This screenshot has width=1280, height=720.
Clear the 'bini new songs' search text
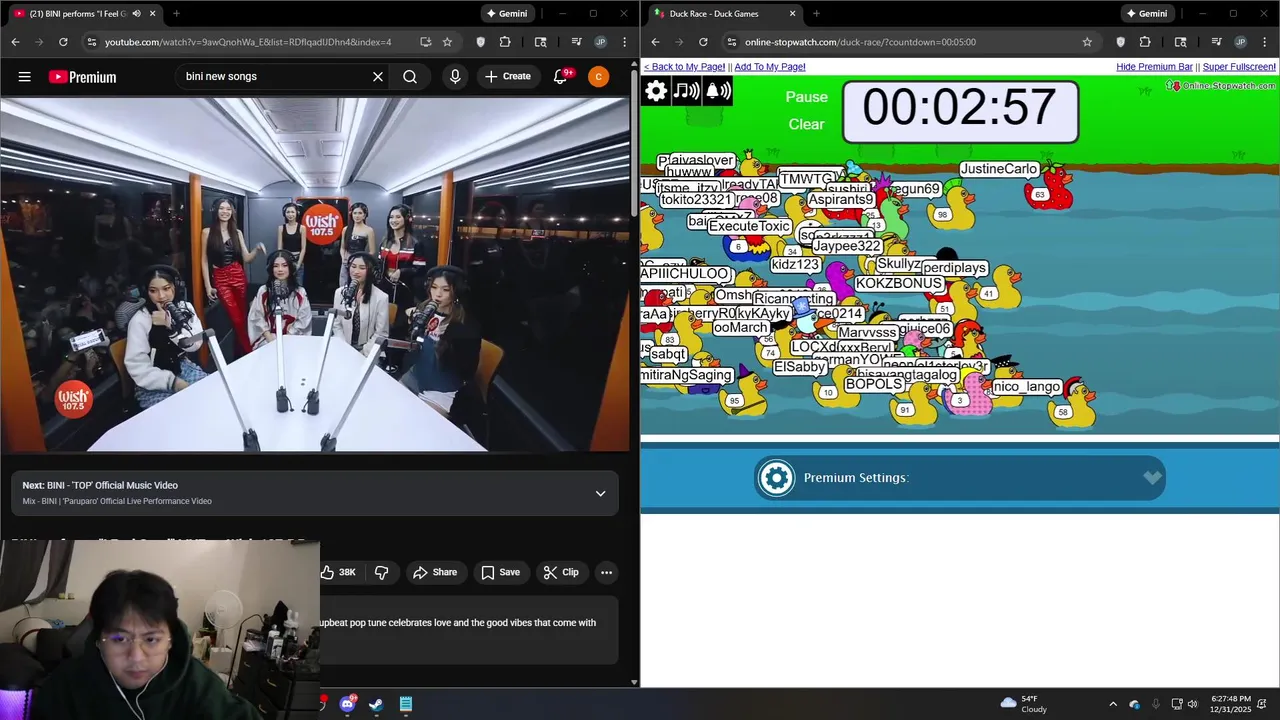pyautogui.click(x=378, y=77)
